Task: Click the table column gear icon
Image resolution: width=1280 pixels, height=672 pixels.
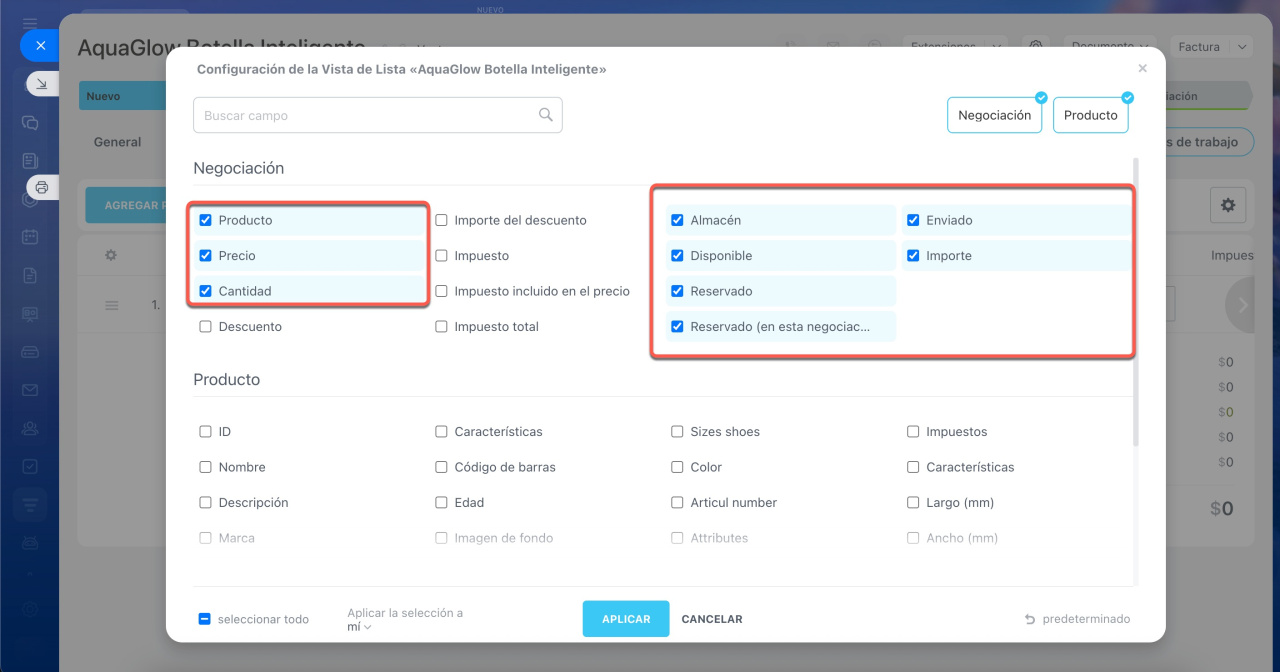Action: click(111, 255)
